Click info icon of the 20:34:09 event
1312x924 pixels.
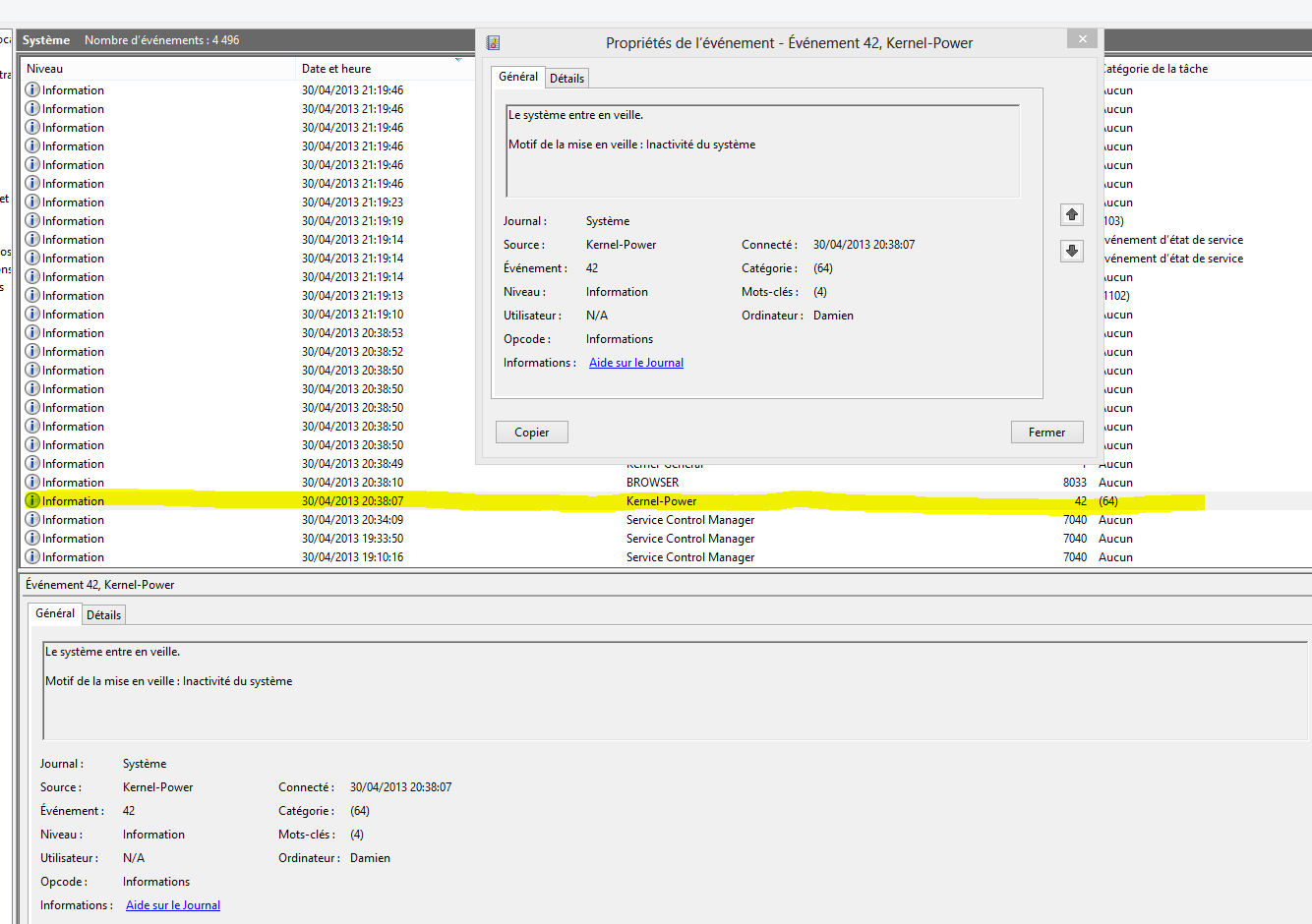pos(32,520)
